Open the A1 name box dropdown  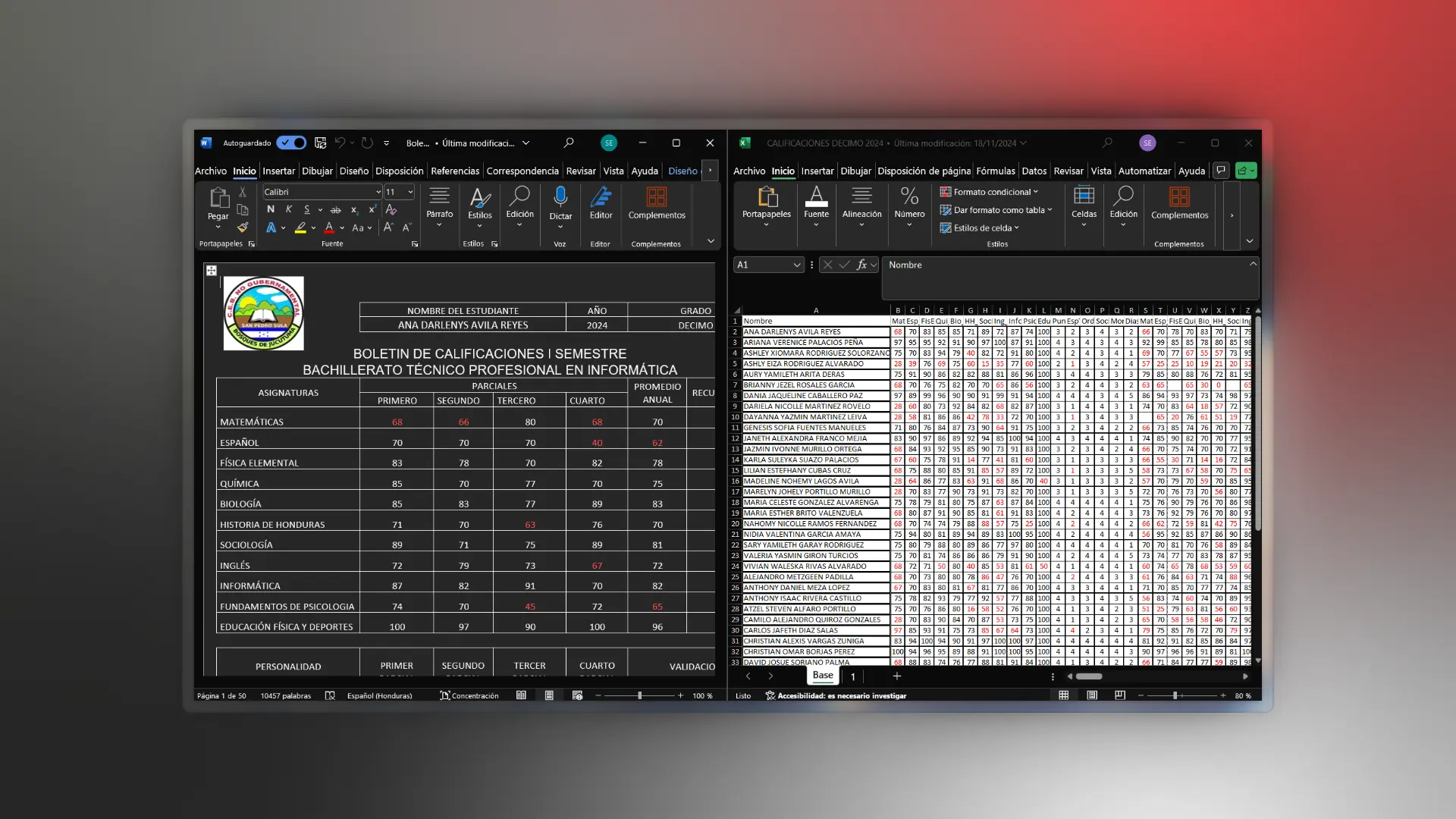[796, 265]
